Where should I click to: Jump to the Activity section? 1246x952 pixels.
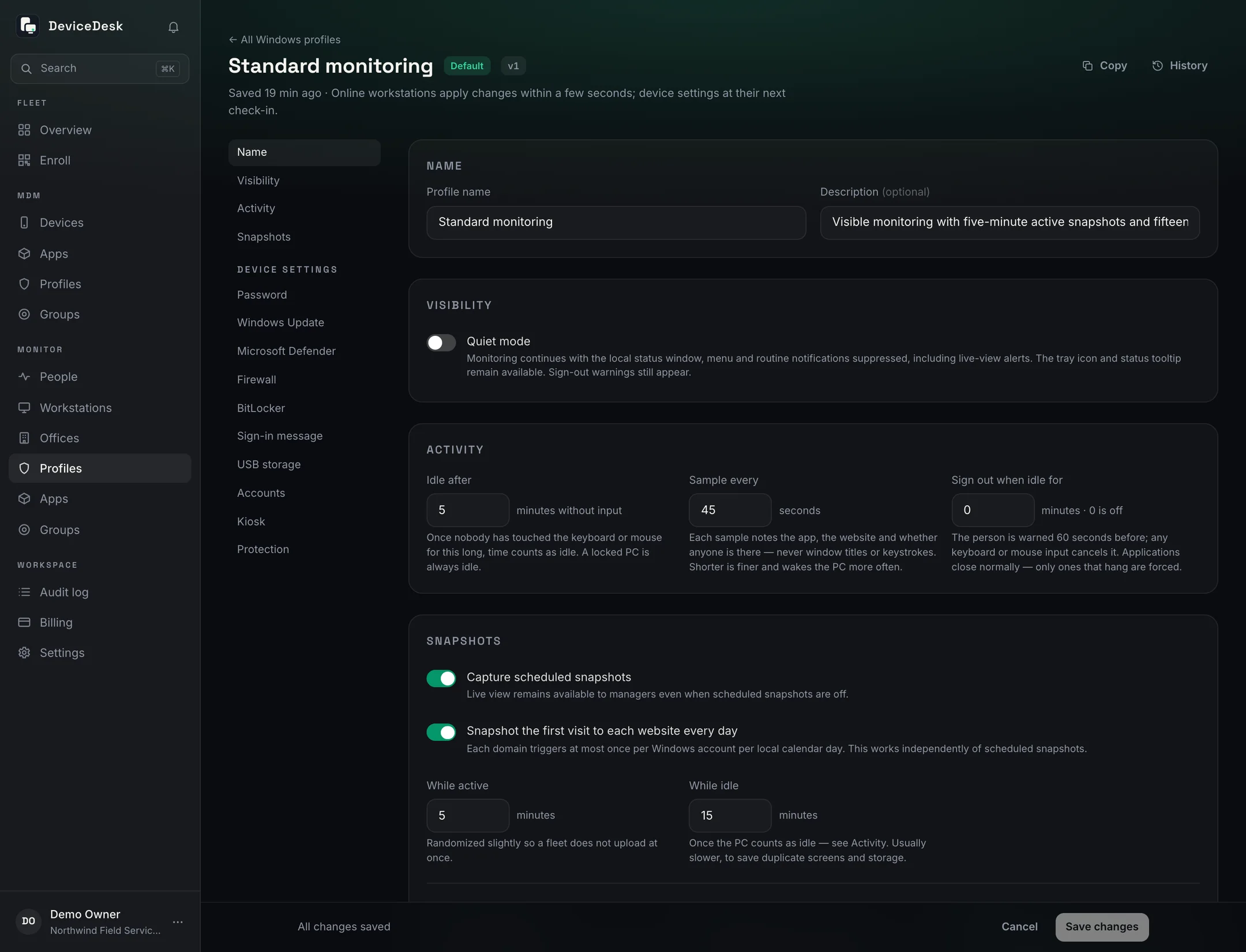305,208
